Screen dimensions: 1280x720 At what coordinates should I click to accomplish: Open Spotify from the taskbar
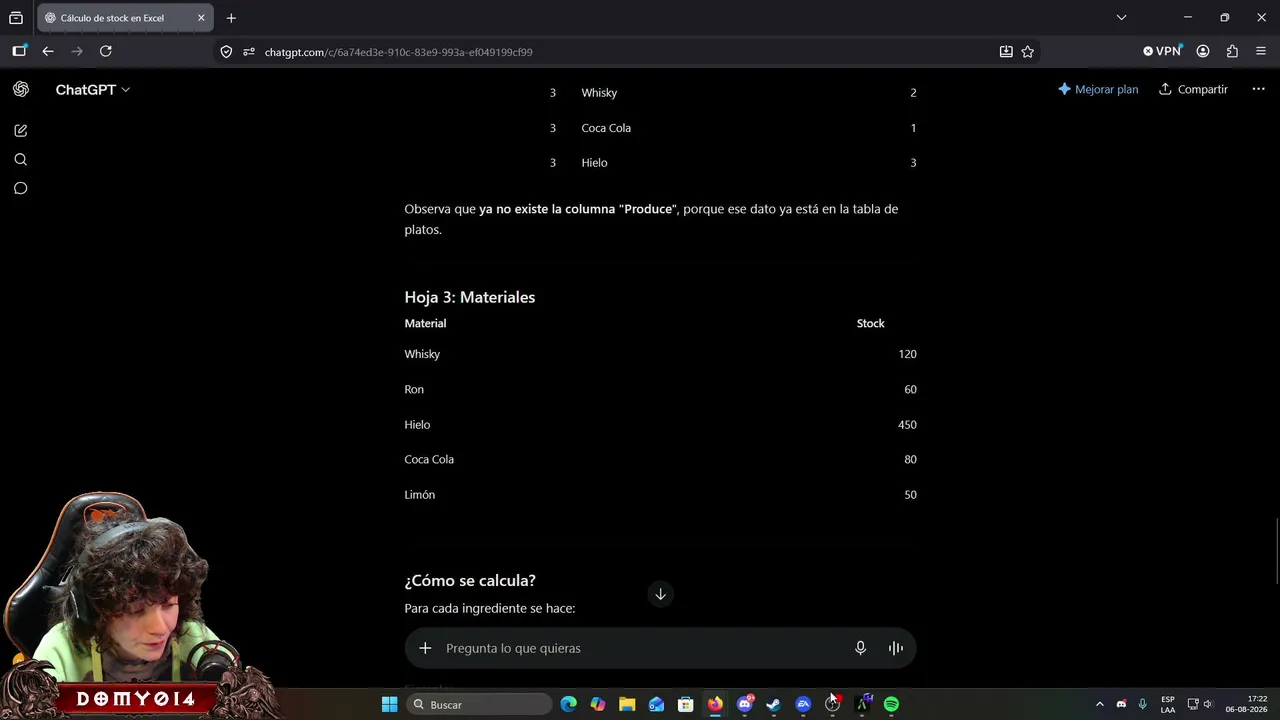pos(891,705)
